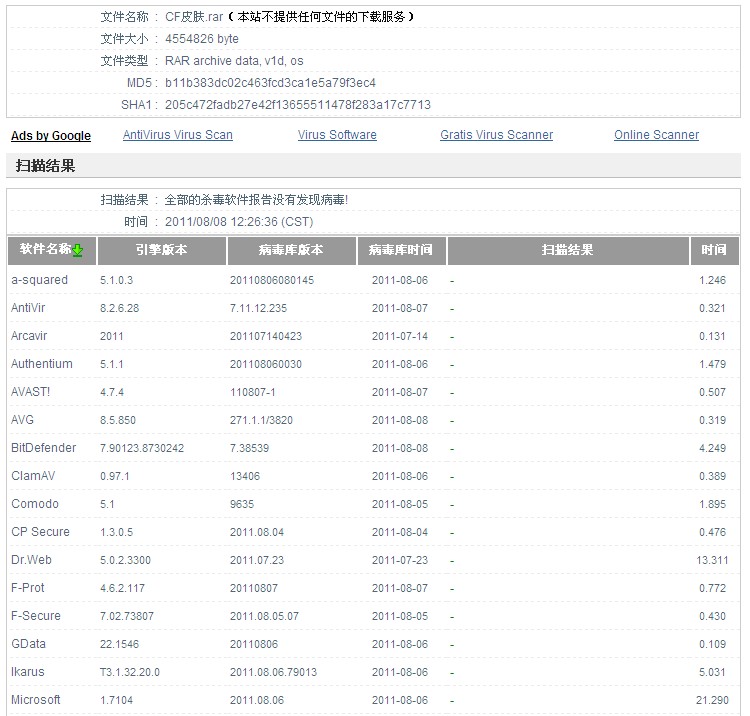Click AntiVir engine version 8.2.6.28
The height and width of the screenshot is (716, 750).
point(120,308)
